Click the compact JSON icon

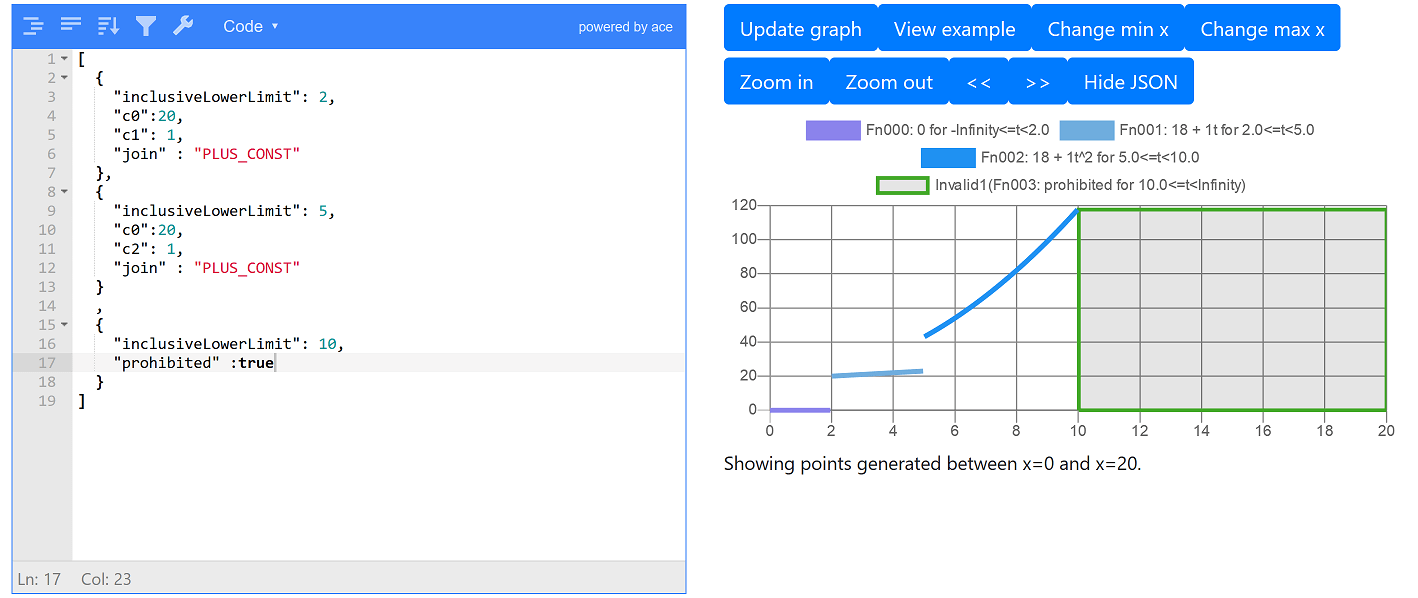(x=70, y=26)
